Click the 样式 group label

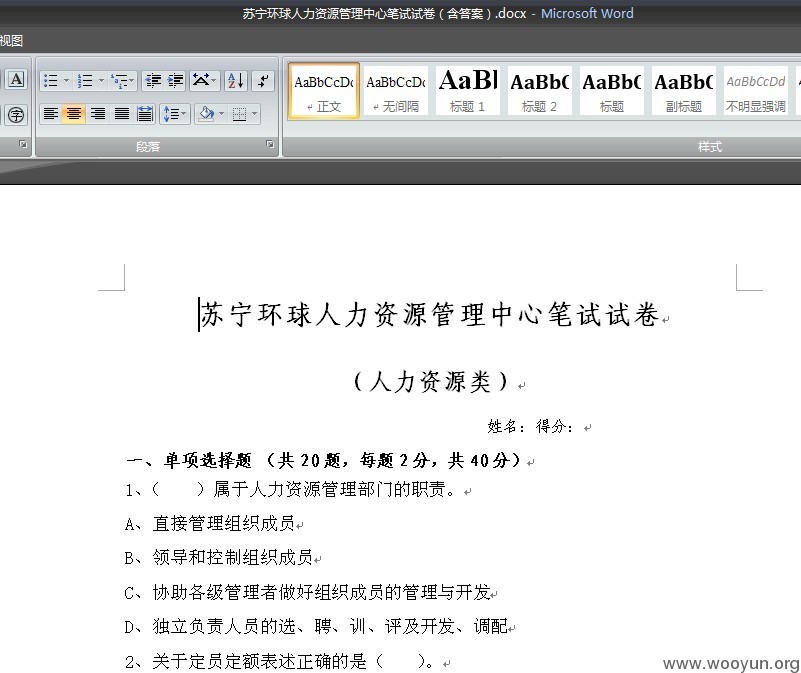tap(710, 147)
